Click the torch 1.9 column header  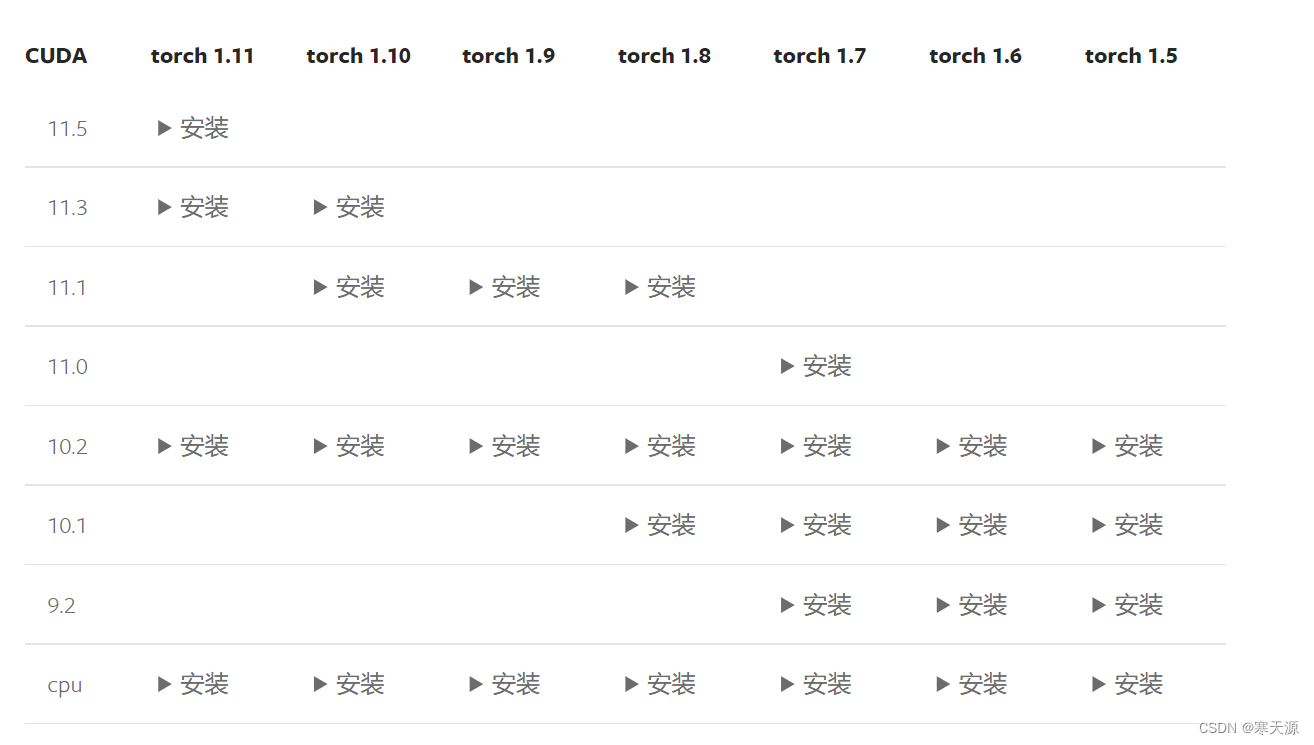509,56
